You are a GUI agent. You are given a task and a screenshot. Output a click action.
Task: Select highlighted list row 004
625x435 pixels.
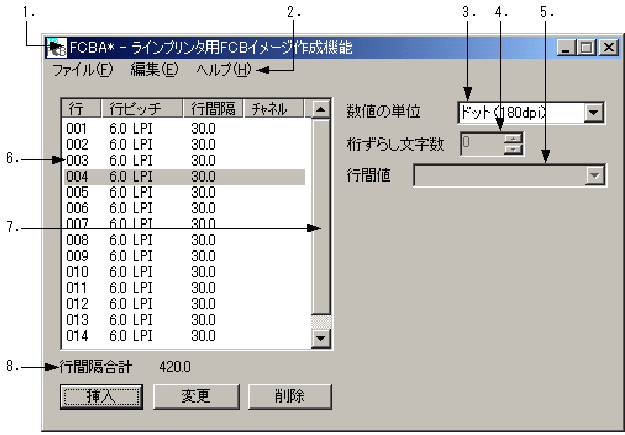tap(185, 177)
